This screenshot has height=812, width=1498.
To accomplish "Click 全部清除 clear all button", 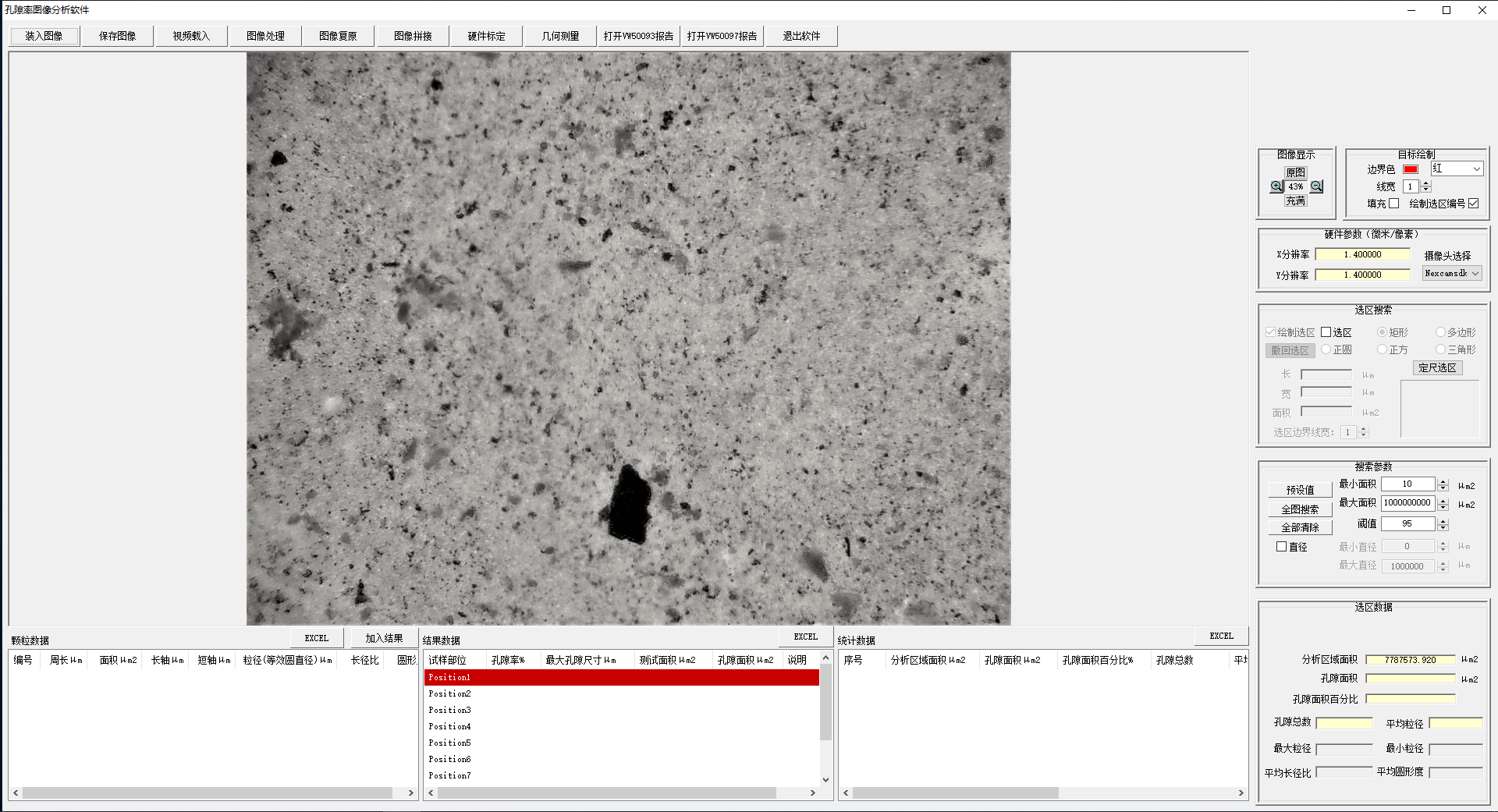I will 1300,527.
